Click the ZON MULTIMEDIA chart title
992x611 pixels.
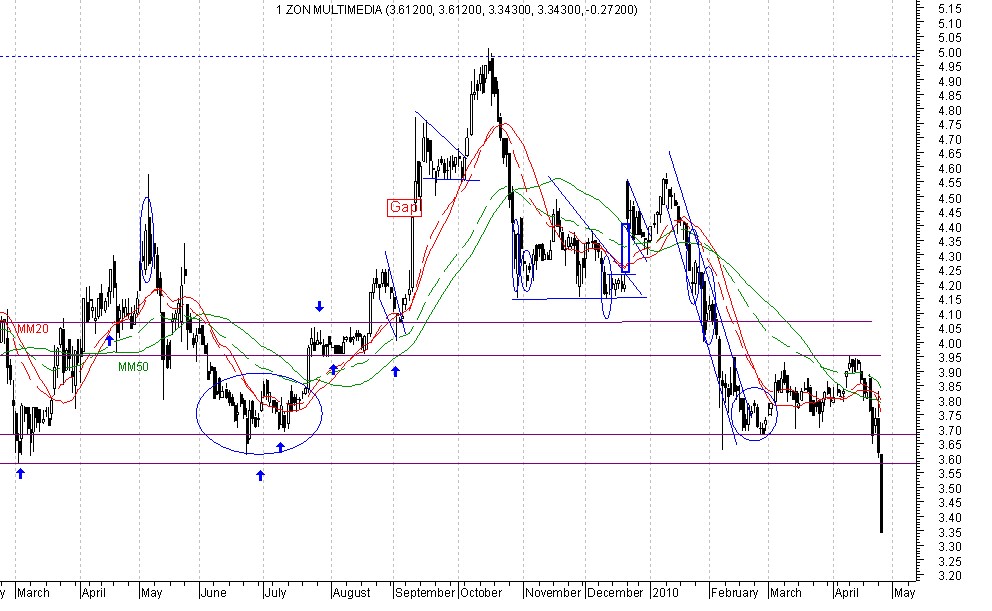pos(457,9)
